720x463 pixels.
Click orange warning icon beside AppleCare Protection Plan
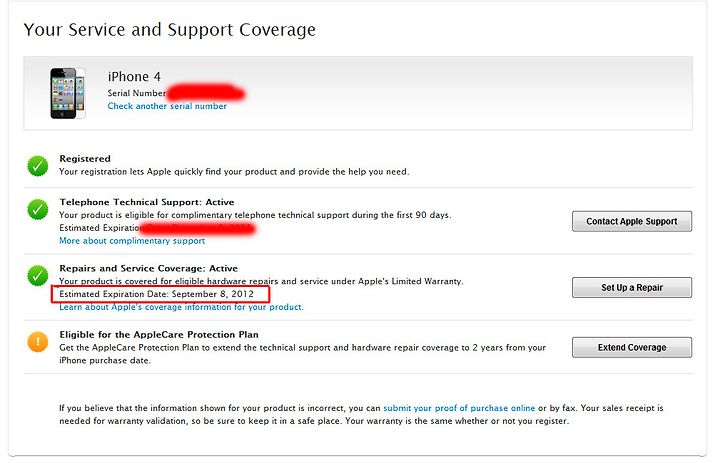coord(38,342)
